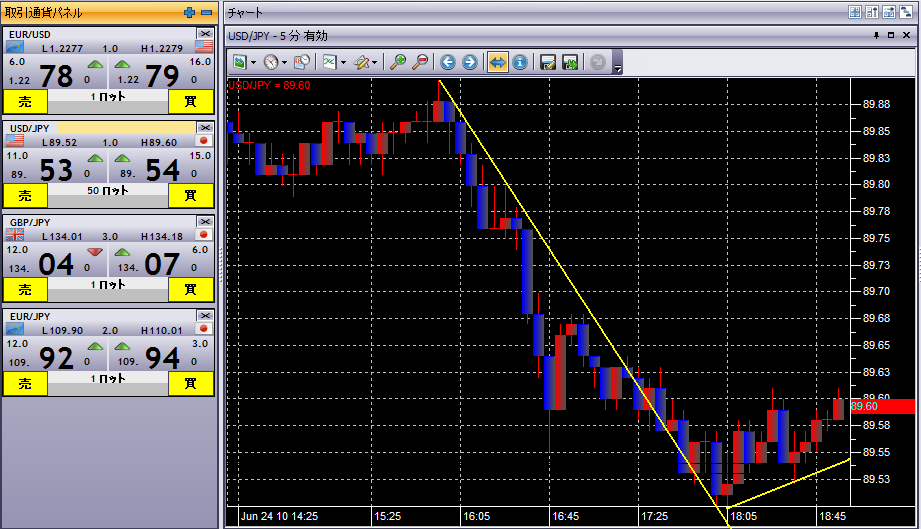This screenshot has height=529, width=921.
Task: Expand the time period clock dropdown
Action: click(285, 62)
